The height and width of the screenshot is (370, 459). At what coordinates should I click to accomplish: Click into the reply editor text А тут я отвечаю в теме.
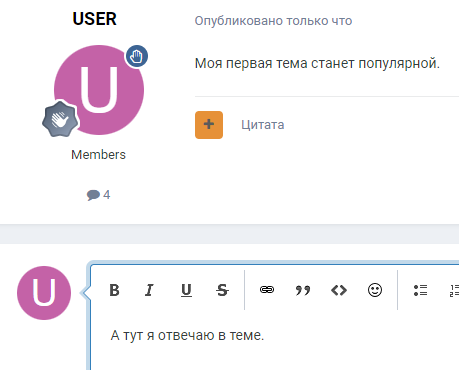[x=187, y=335]
